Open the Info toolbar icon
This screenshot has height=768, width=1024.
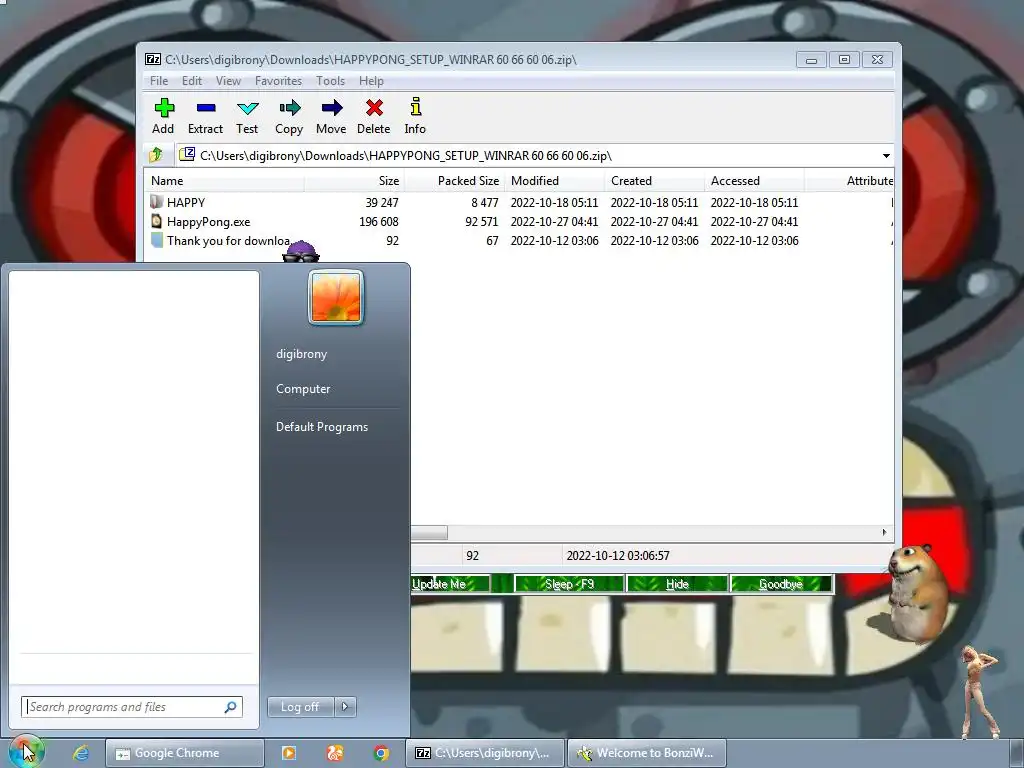pos(415,106)
